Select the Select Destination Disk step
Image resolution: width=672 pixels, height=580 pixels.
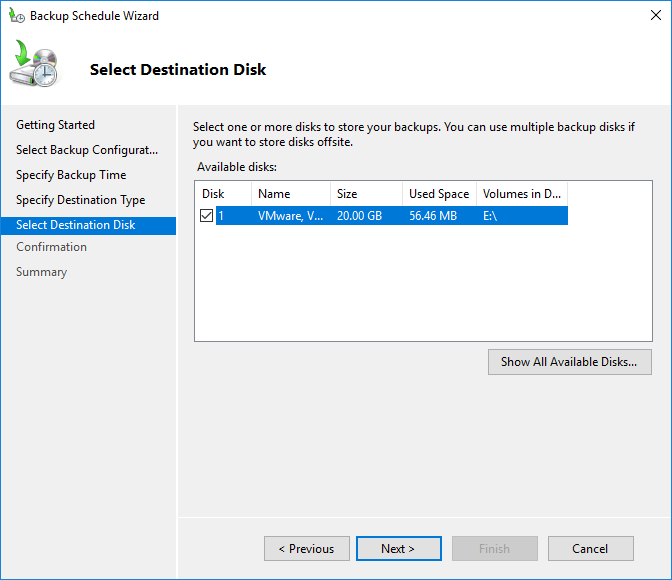88,225
